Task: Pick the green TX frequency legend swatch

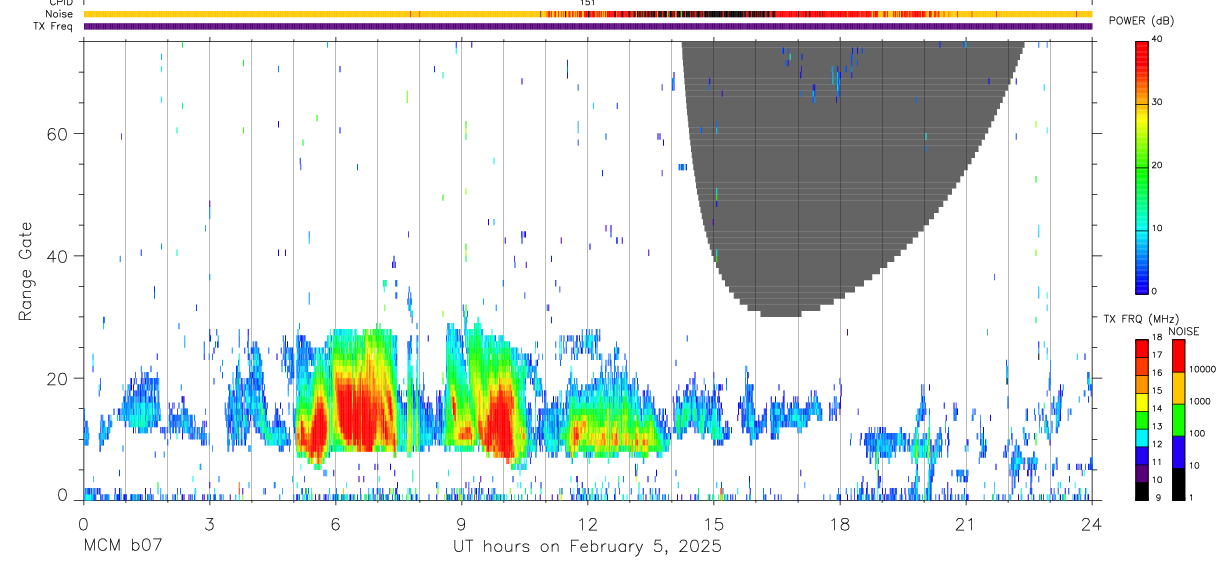Action: click(1142, 420)
